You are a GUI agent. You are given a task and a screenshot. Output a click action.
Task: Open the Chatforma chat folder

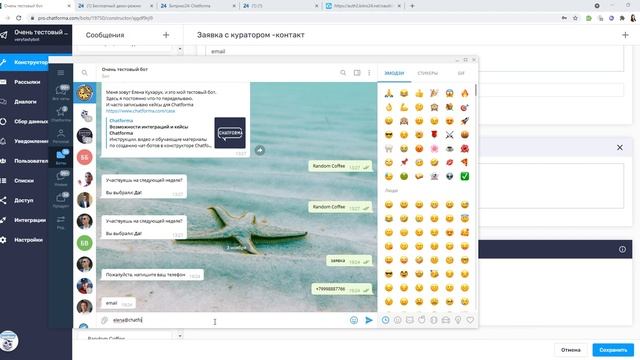(61, 114)
